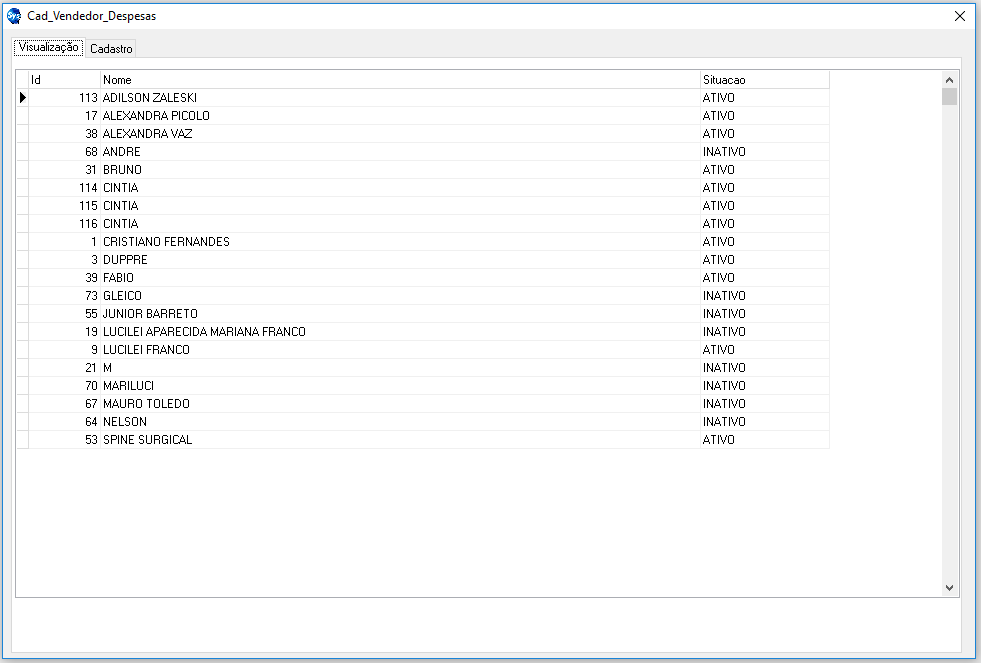981x663 pixels.
Task: Click the scrollbar up arrow
Action: tap(949, 79)
